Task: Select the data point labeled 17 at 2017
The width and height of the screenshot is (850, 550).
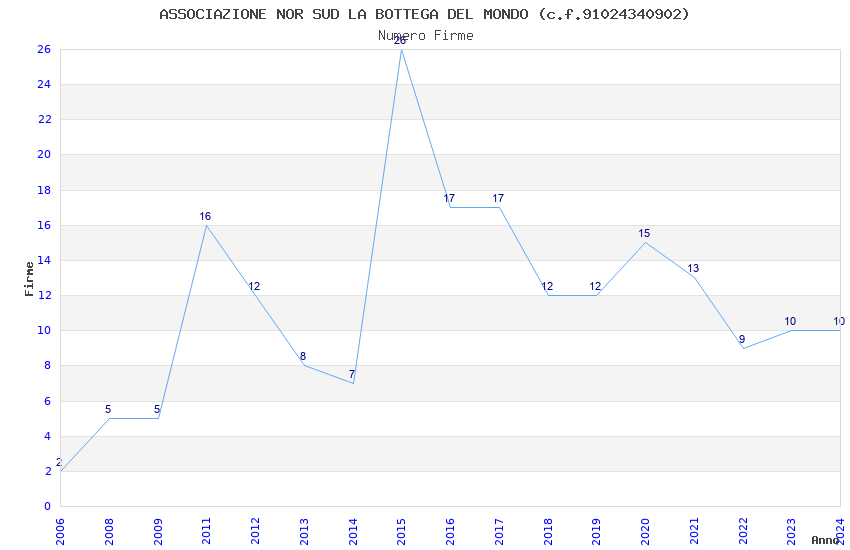Action: pyautogui.click(x=499, y=208)
